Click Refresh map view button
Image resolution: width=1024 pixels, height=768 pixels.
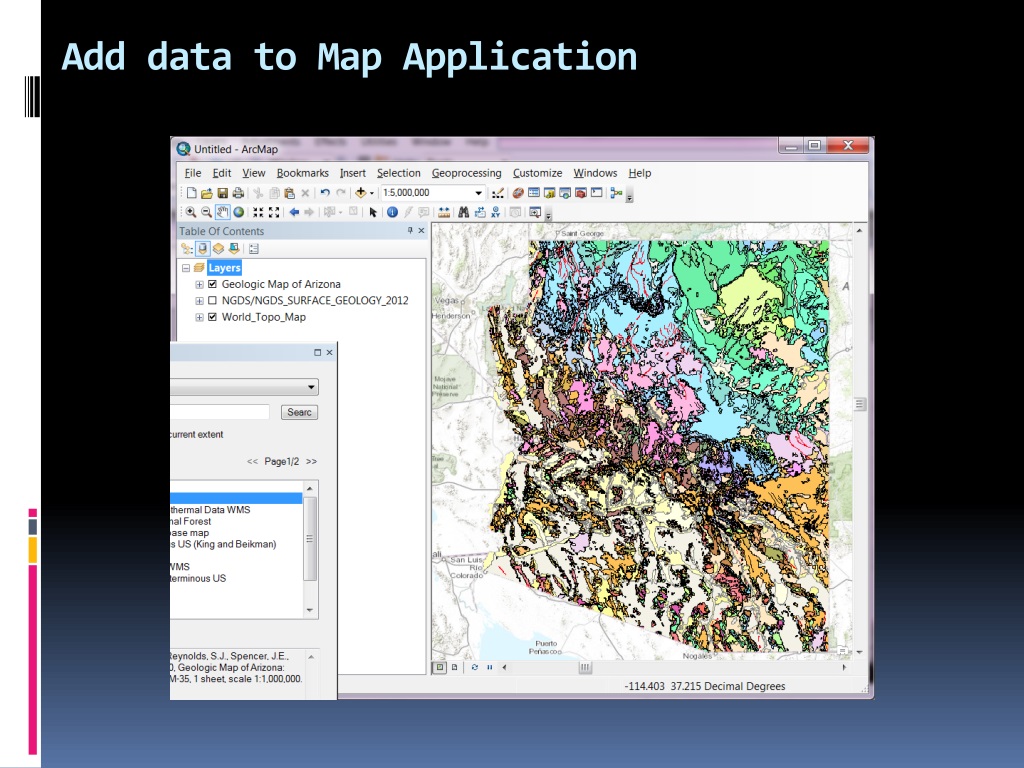tap(475, 667)
